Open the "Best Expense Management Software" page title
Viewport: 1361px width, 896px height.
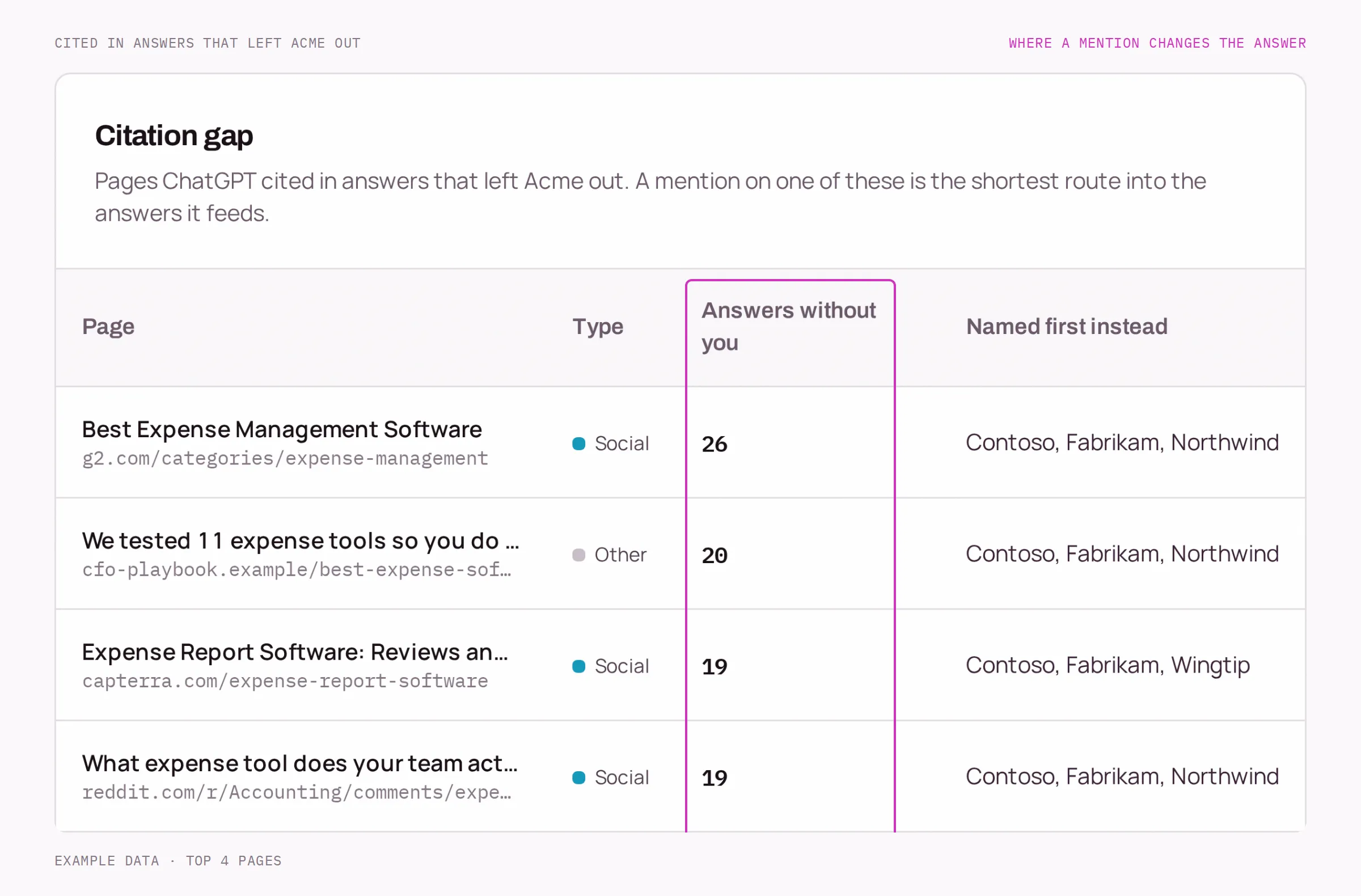coord(282,429)
